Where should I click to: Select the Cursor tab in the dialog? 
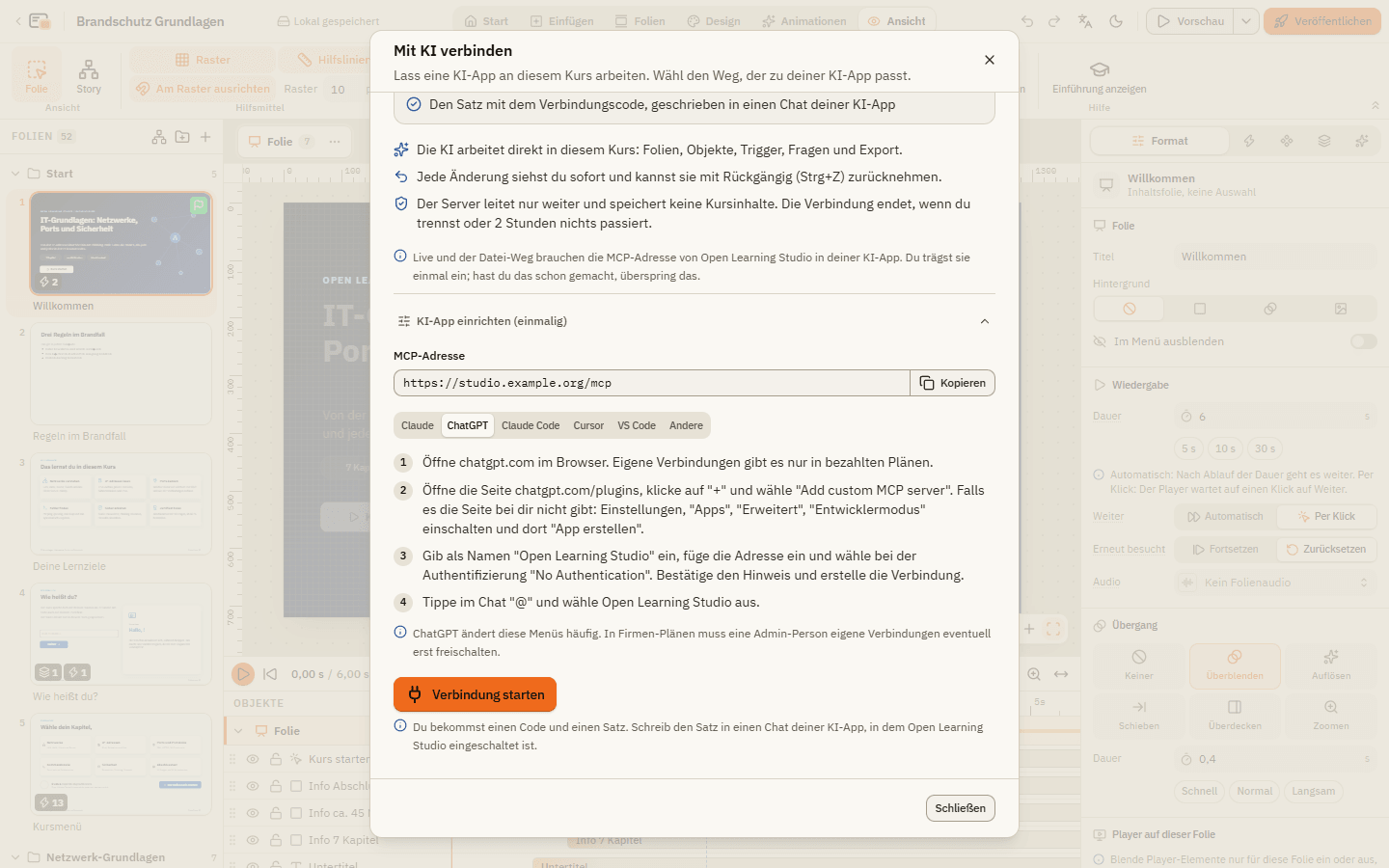coord(588,425)
